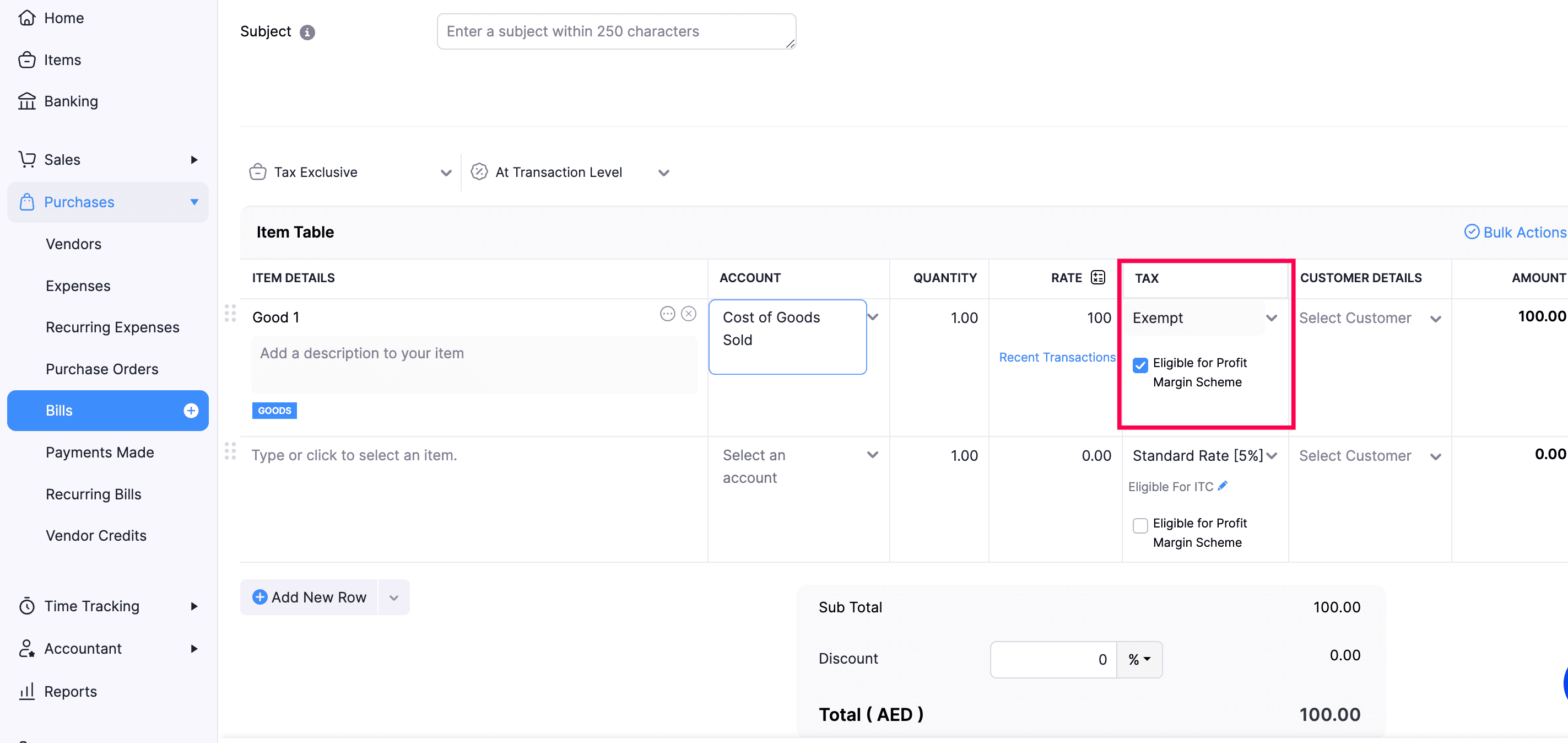The image size is (1568, 743).
Task: Click the Reports bar chart icon
Action: [27, 691]
